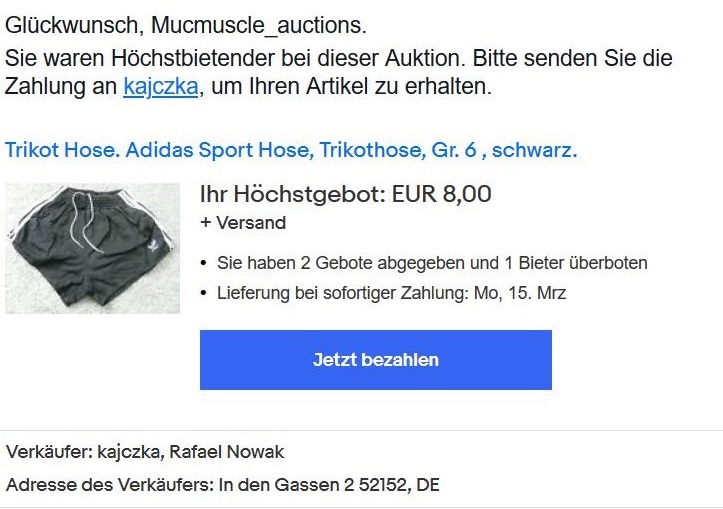This screenshot has width=723, height=509.
Task: Click the Adidas trefoil logo on the shorts
Action: 154,247
